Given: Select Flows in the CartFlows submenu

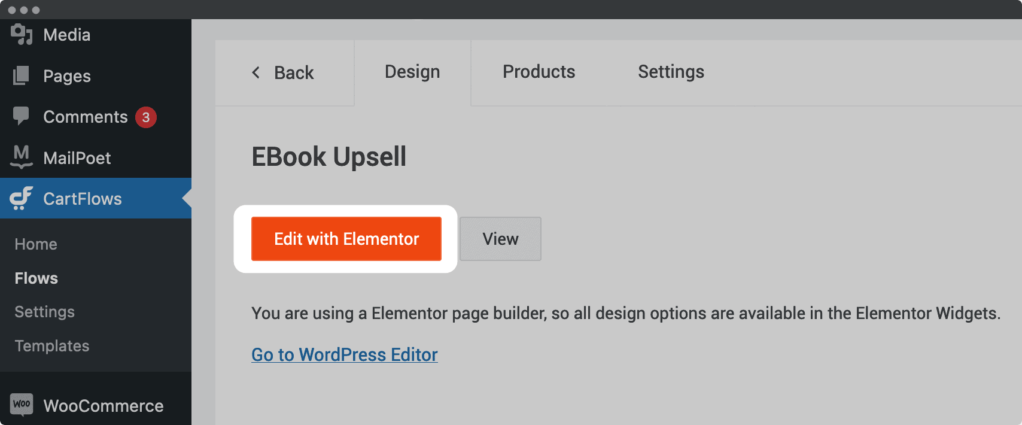Looking at the screenshot, I should point(36,278).
